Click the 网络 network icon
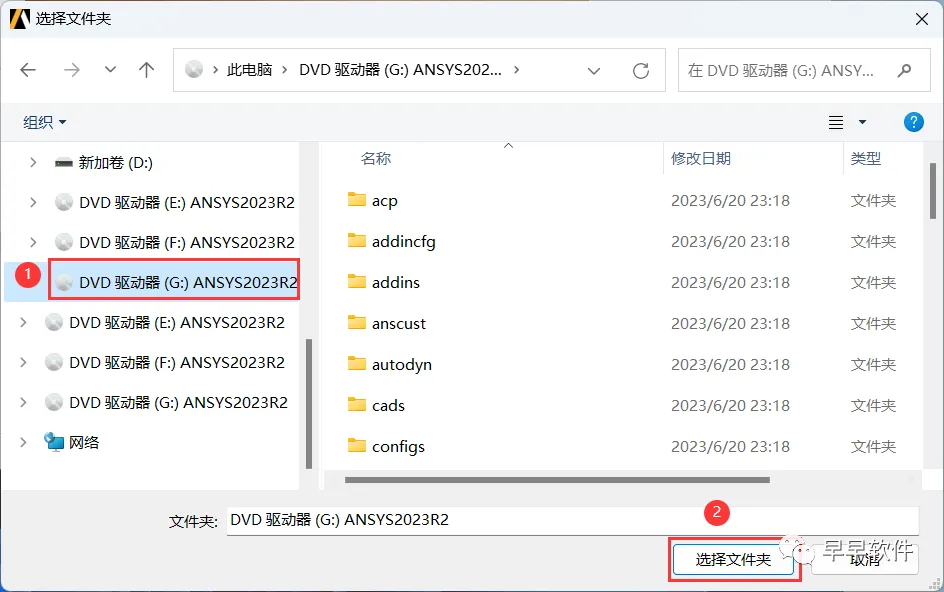Viewport: 944px width, 592px height. (54, 442)
